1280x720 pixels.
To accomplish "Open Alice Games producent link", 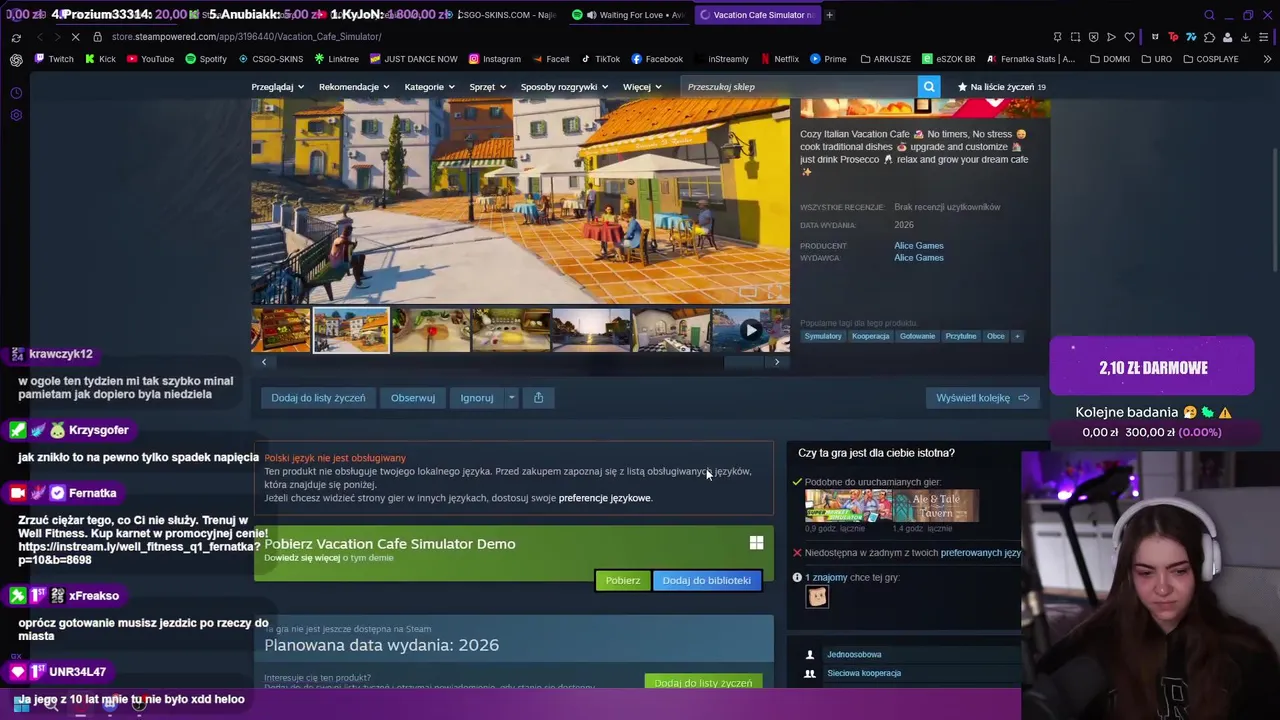I will click(919, 246).
